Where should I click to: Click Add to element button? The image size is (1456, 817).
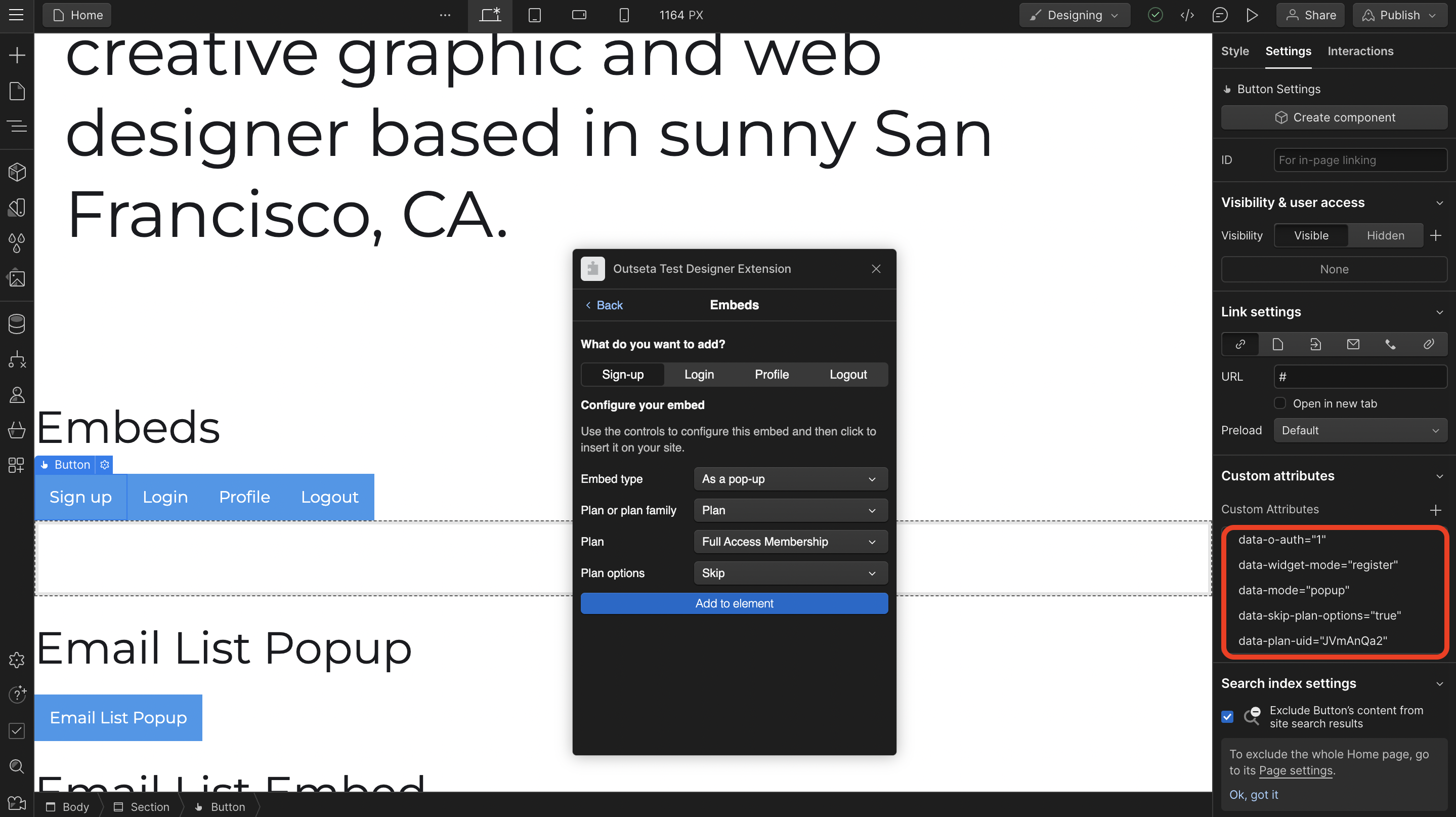(x=734, y=603)
